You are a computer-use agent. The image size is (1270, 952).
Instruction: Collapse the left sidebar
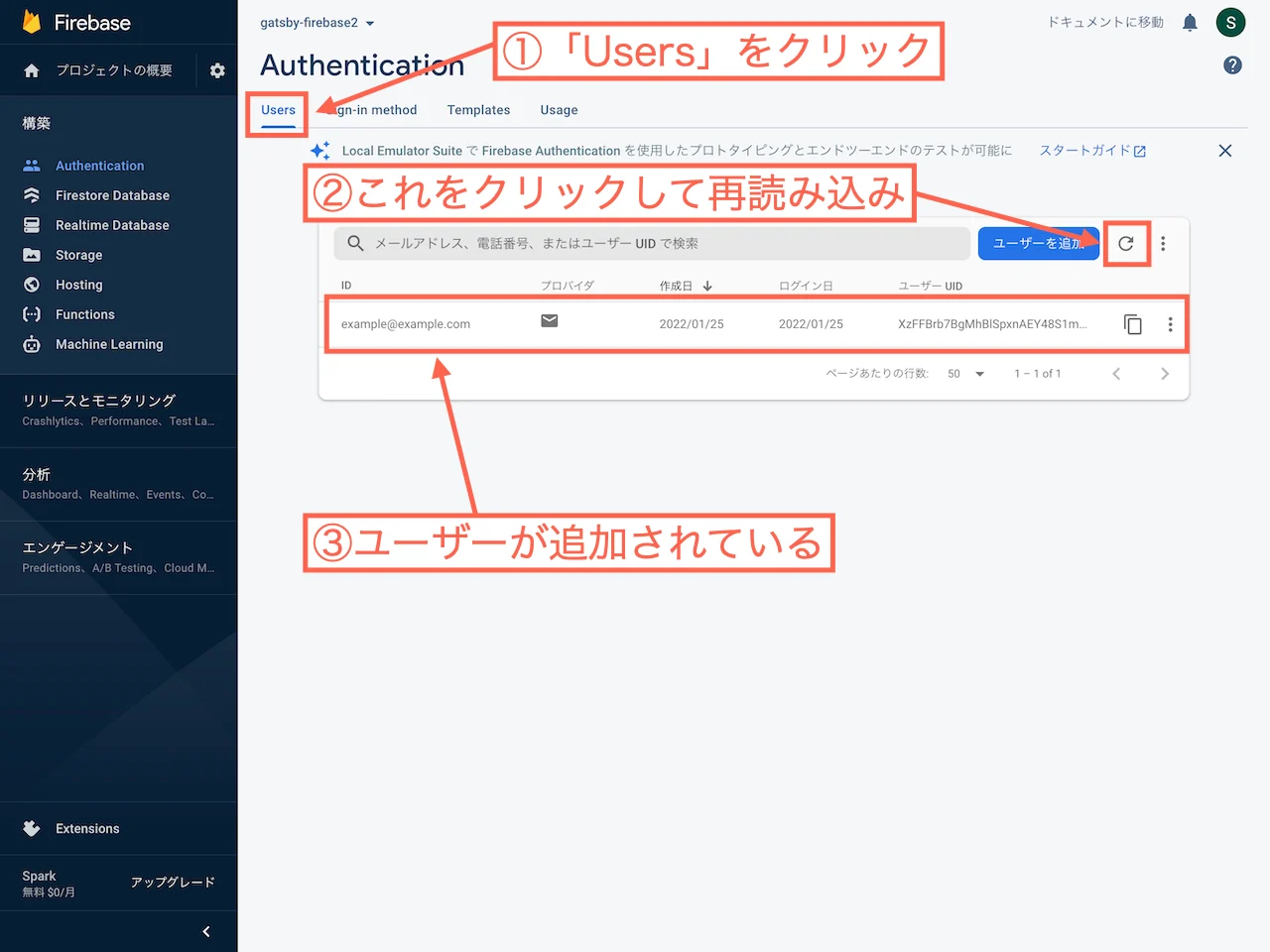coord(206,931)
